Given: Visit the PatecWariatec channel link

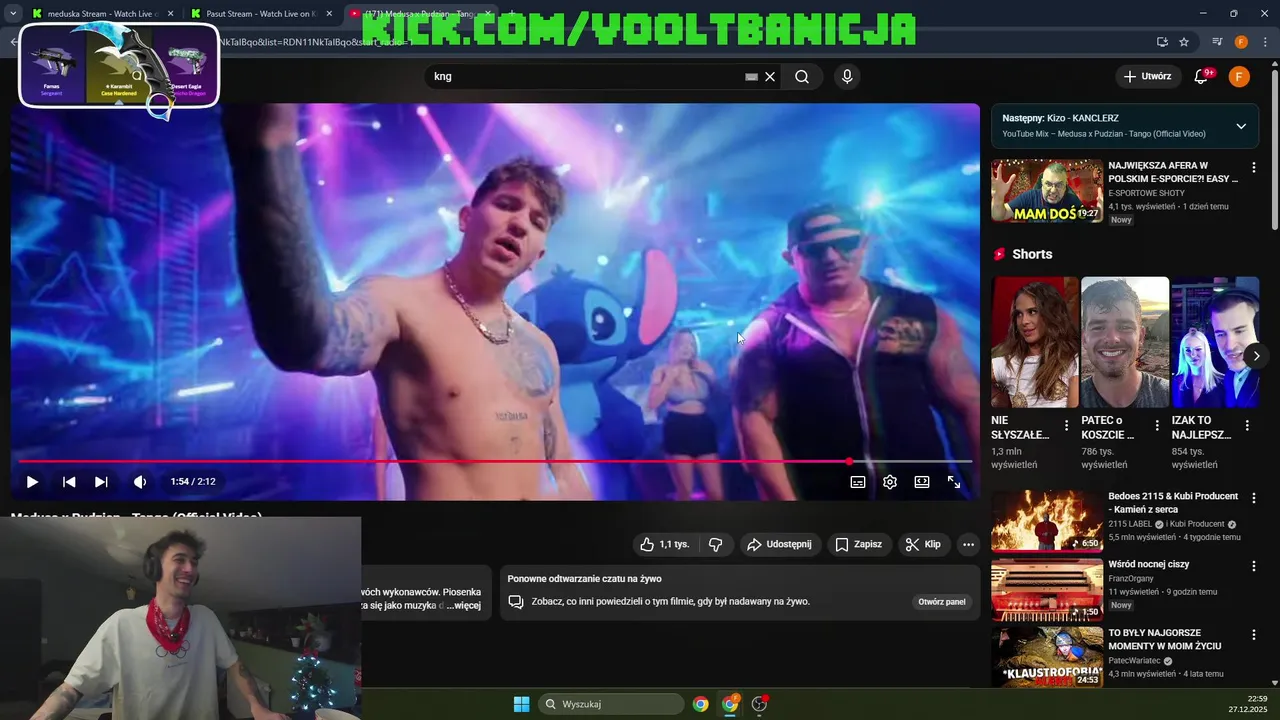Looking at the screenshot, I should pyautogui.click(x=1135, y=661).
